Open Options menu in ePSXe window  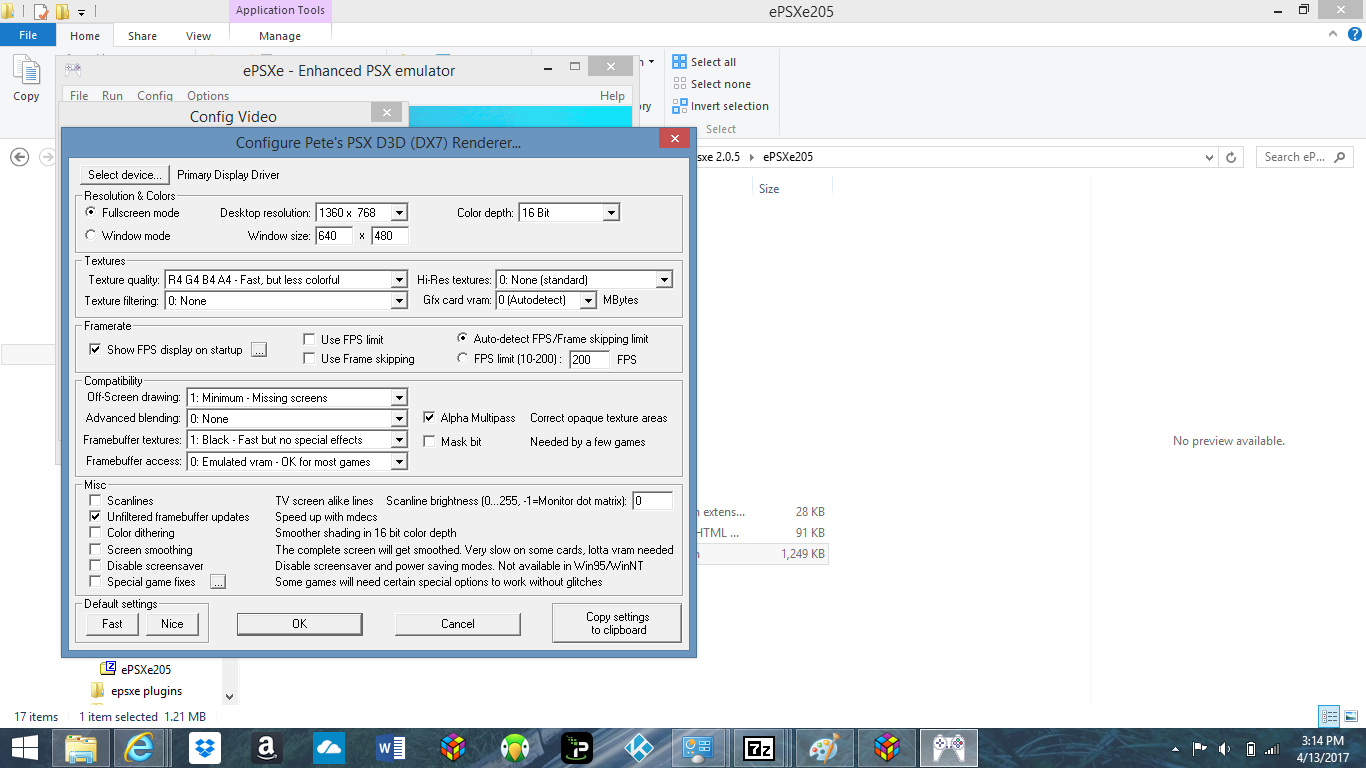208,96
